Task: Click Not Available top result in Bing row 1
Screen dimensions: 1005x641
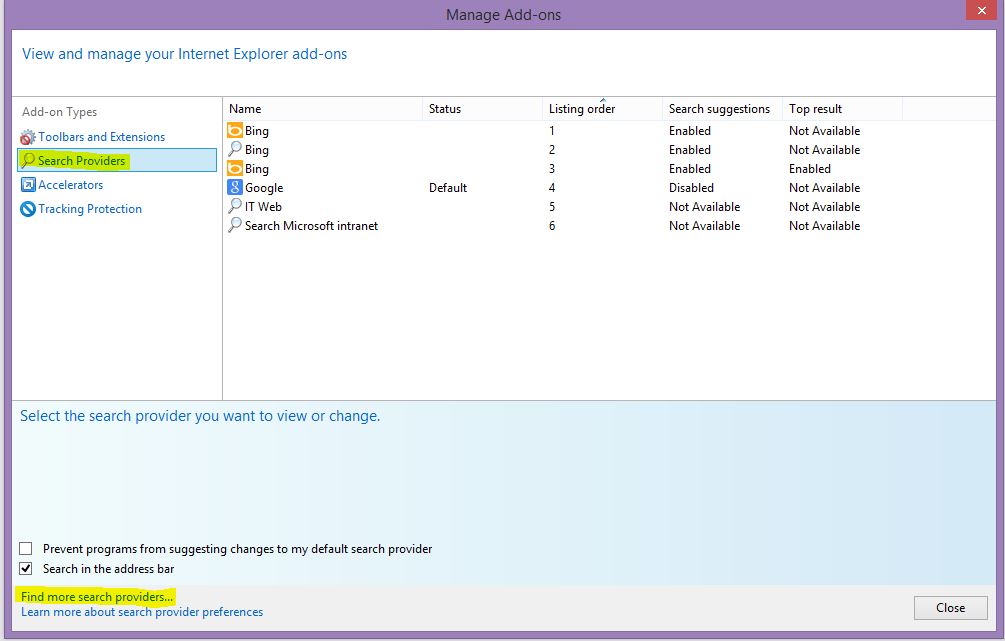Action: tap(824, 131)
